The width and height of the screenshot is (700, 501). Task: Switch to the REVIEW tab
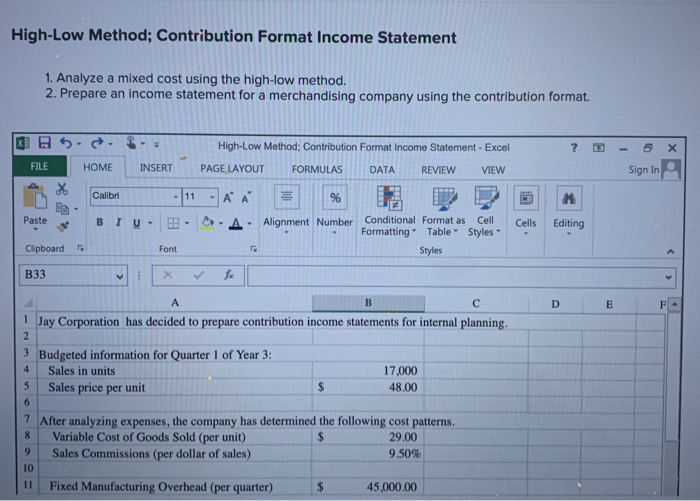coord(438,170)
